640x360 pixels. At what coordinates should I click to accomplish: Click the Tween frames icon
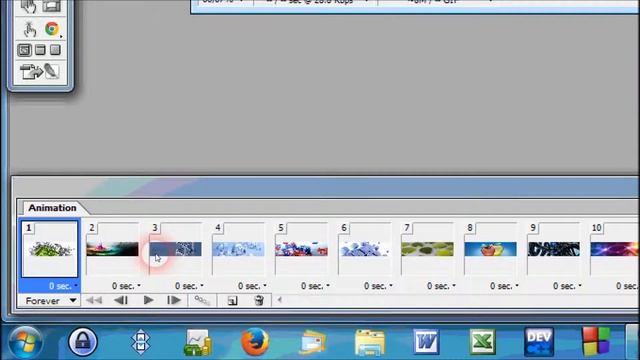pos(202,300)
